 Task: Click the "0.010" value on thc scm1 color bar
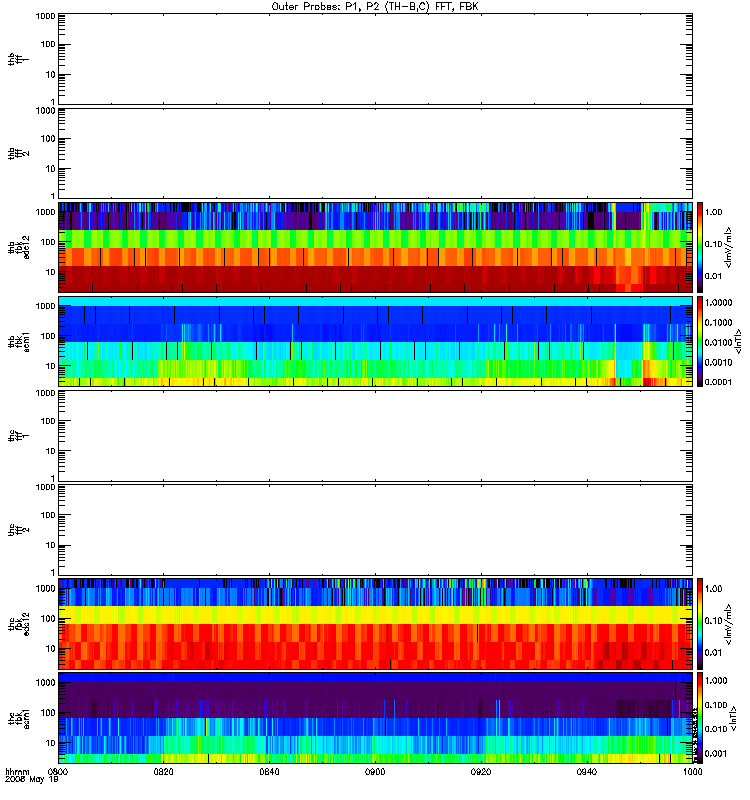point(716,729)
